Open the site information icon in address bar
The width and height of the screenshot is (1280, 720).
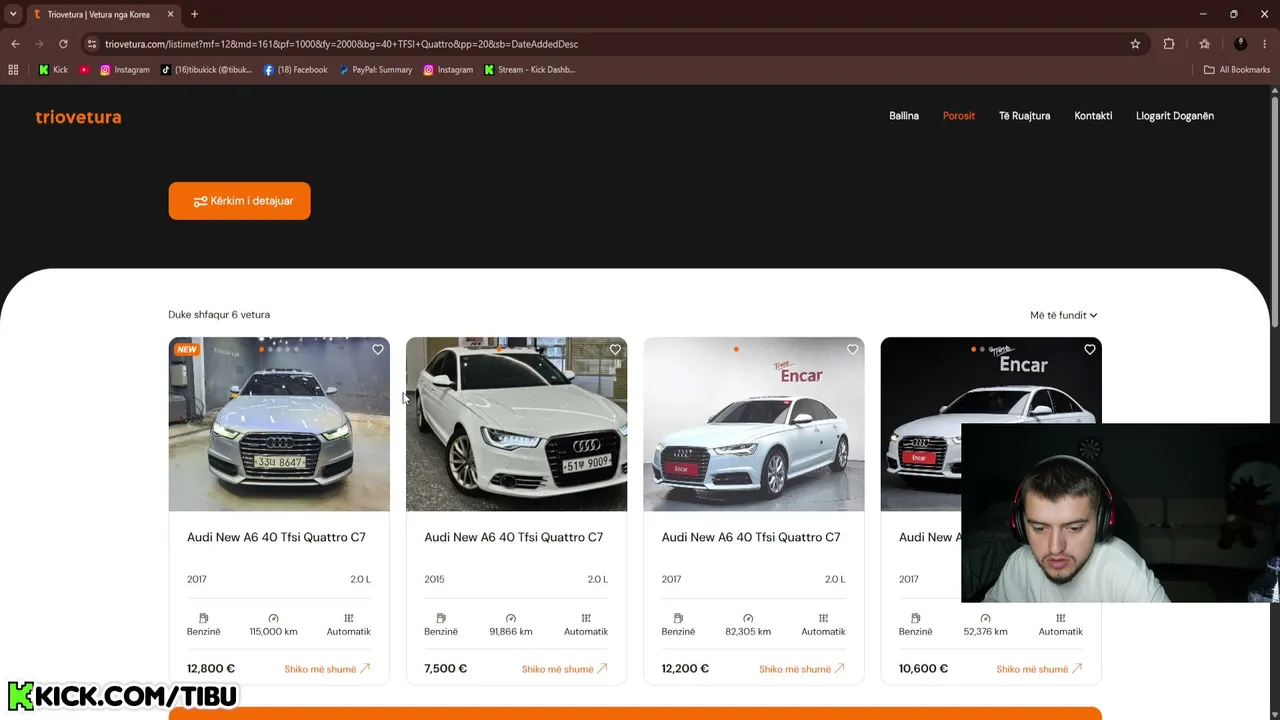coord(91,44)
